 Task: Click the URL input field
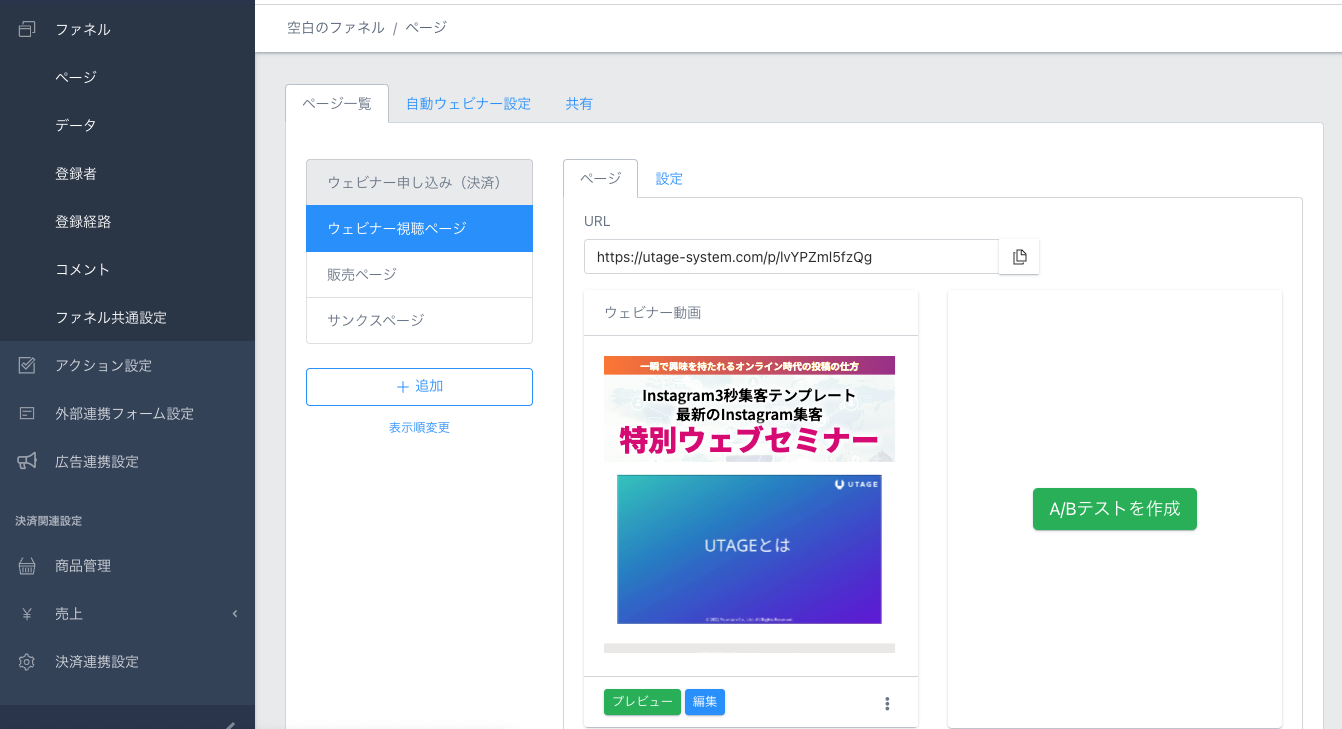pyautogui.click(x=790, y=257)
